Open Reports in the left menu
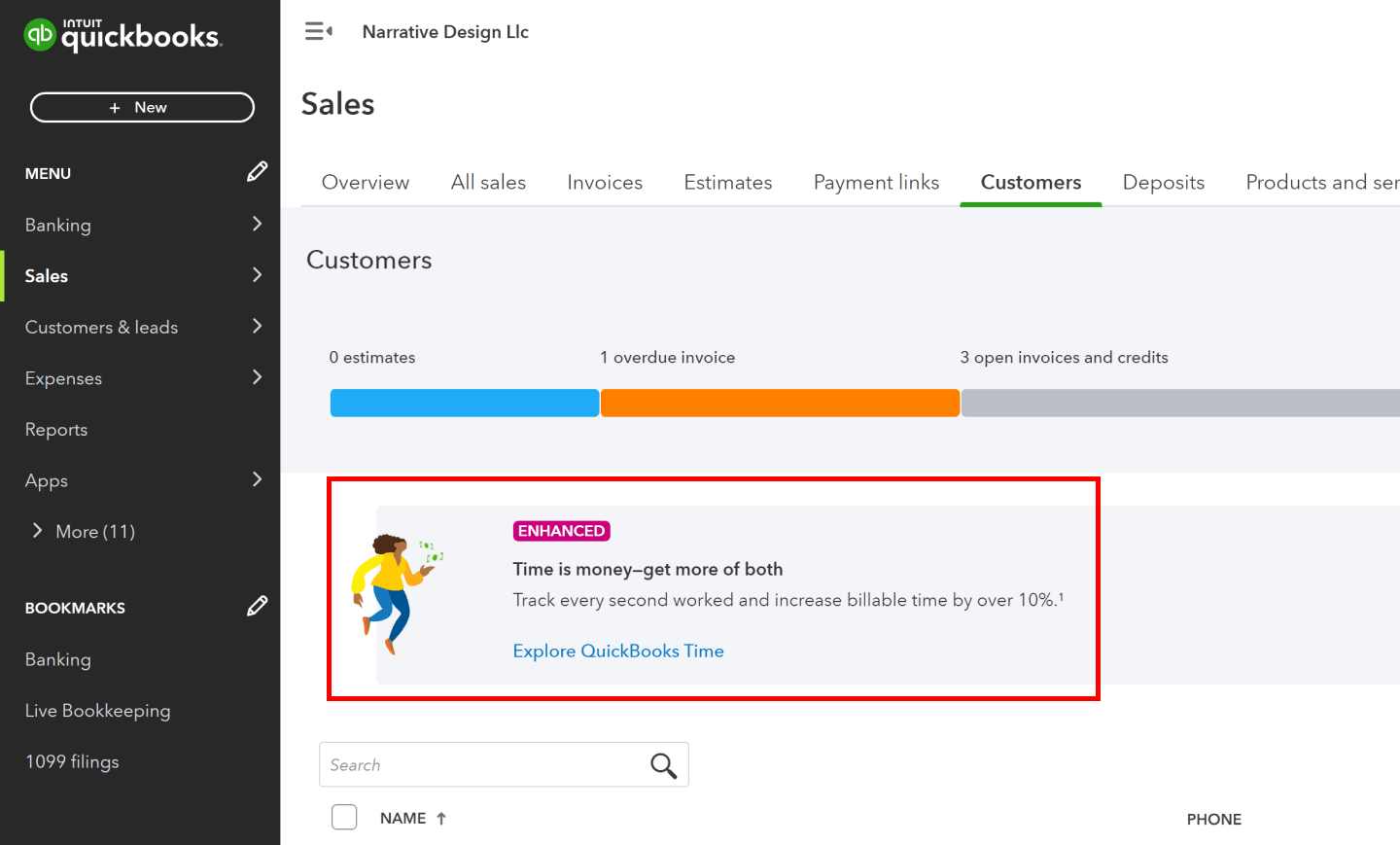1400x845 pixels. coord(56,429)
